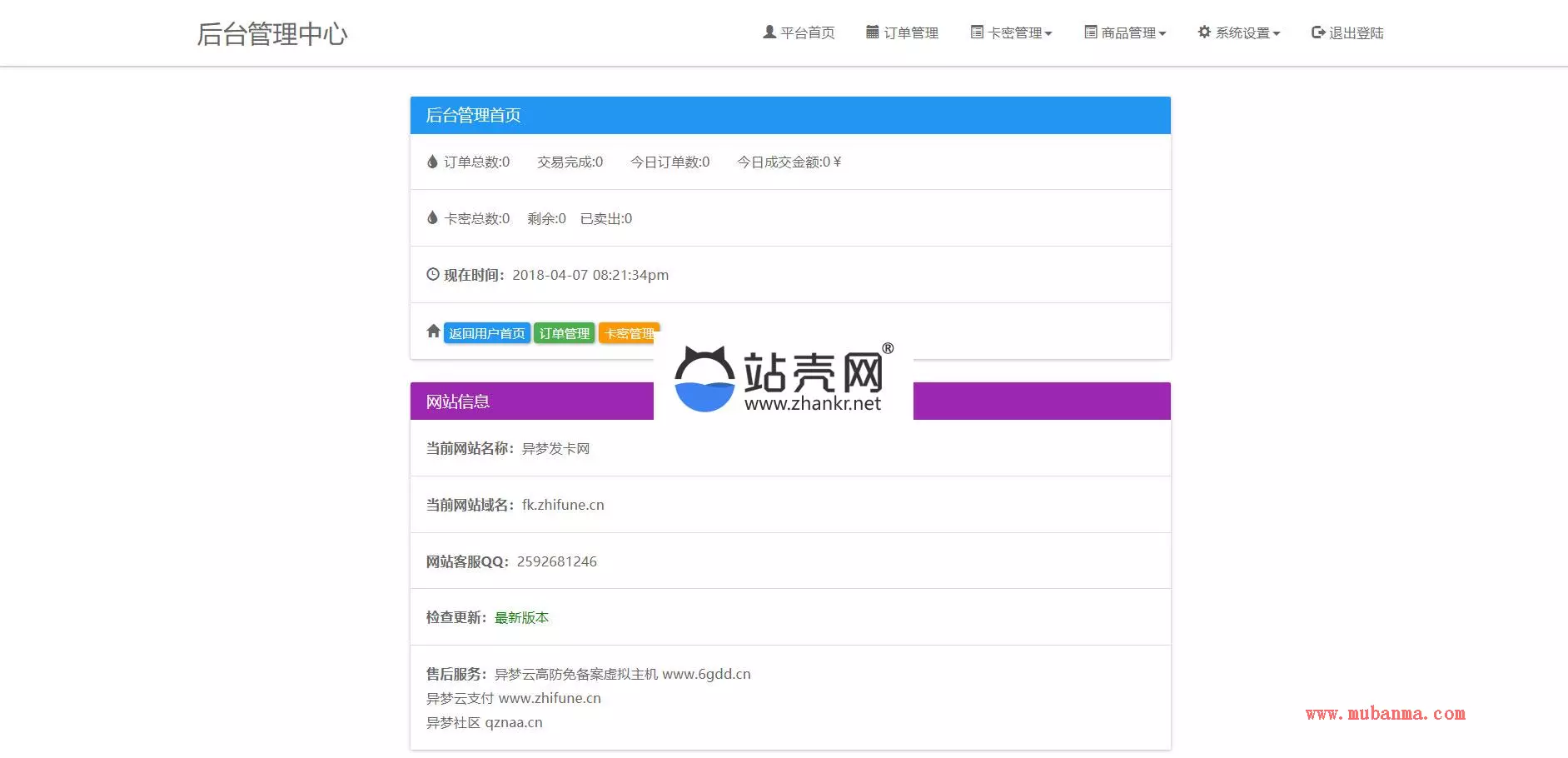Click the gear icon for 系统设置

pyautogui.click(x=1204, y=32)
